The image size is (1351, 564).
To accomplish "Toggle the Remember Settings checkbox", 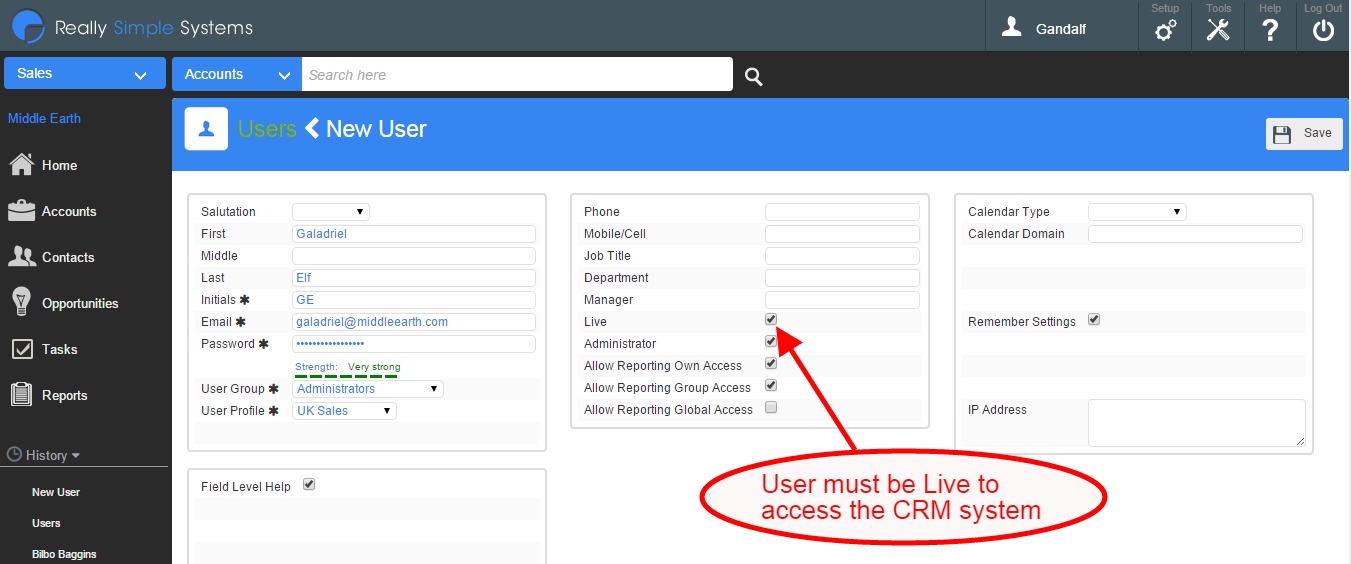I will 1094,320.
